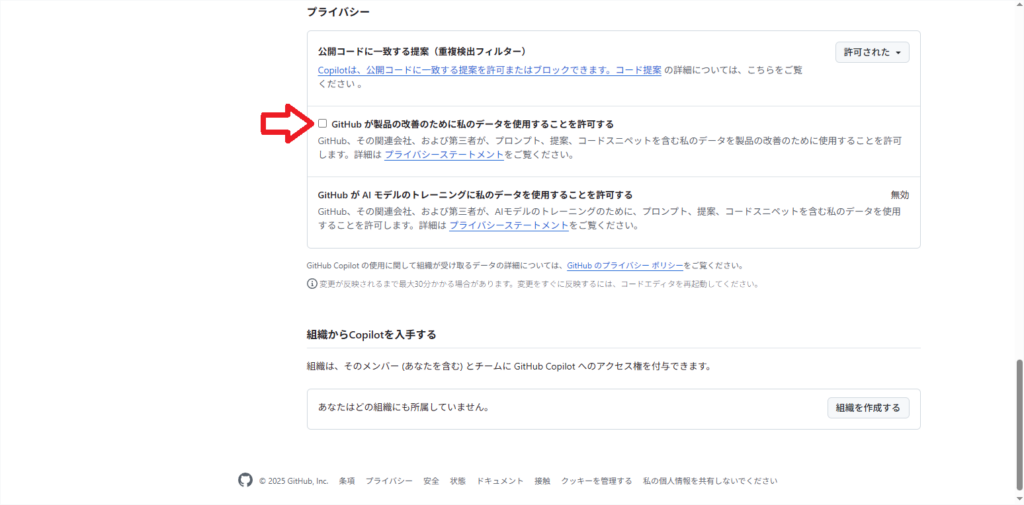This screenshot has height=505, width=1024.
Task: Click the 組織からCopilotを入手する heading
Action: coord(371,334)
